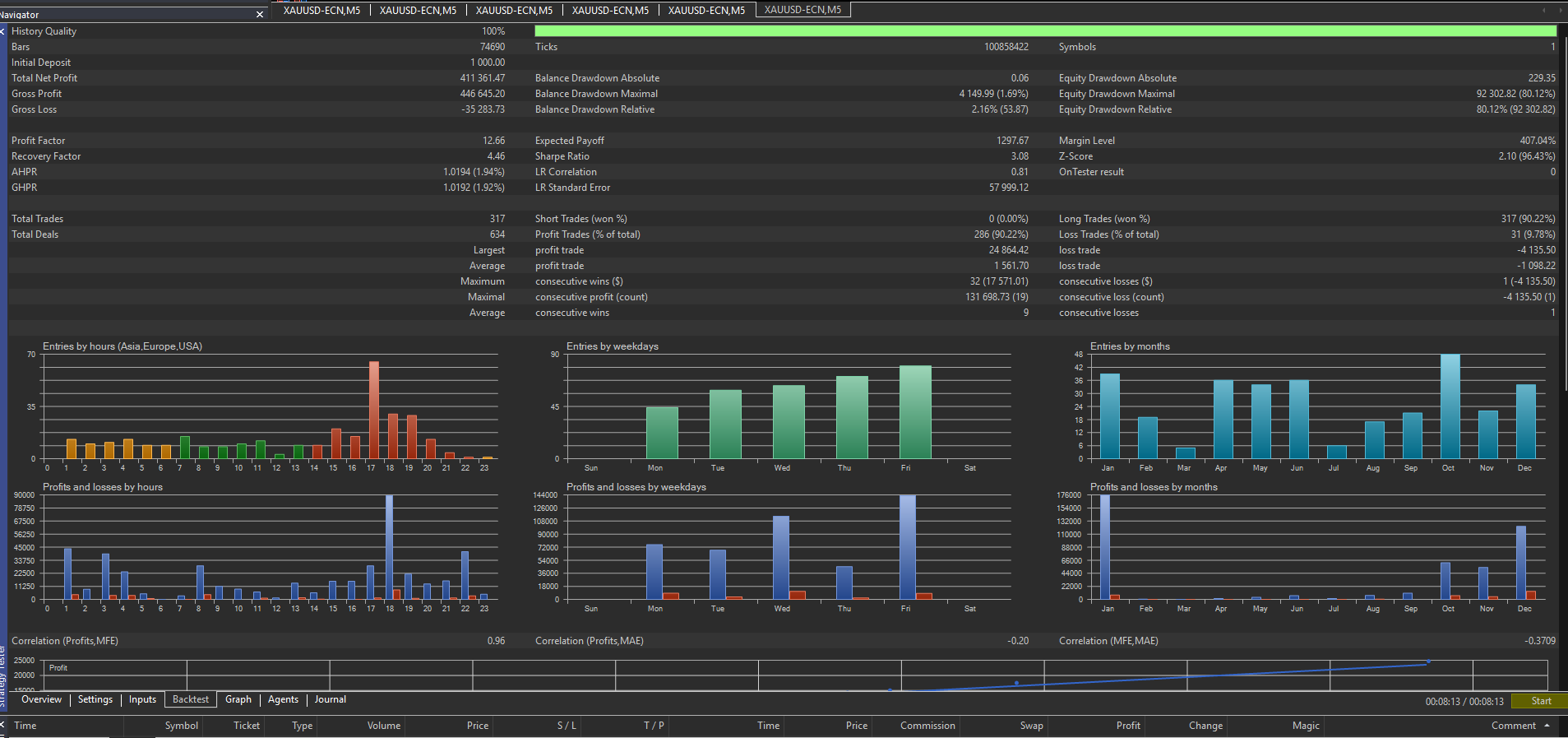The width and height of the screenshot is (1568, 738).
Task: Show the Graph tab
Action: coord(238,699)
